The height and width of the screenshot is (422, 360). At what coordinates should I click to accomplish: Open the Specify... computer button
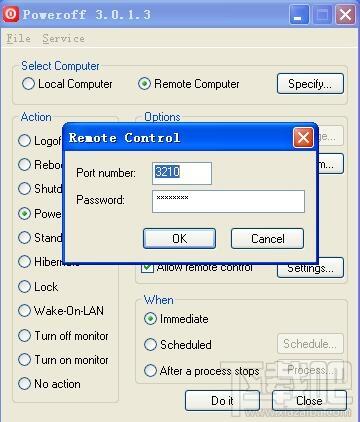[x=310, y=84]
